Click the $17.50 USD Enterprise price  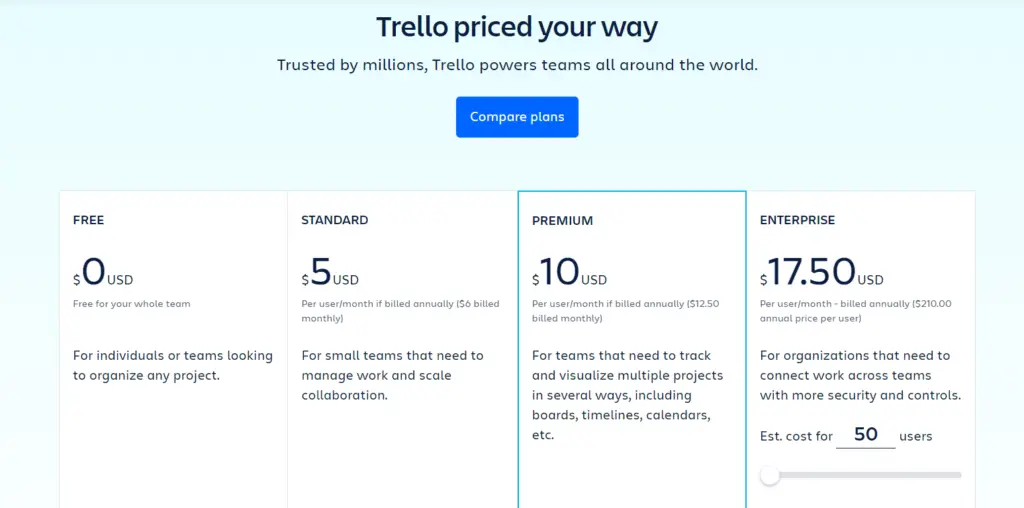tap(822, 272)
